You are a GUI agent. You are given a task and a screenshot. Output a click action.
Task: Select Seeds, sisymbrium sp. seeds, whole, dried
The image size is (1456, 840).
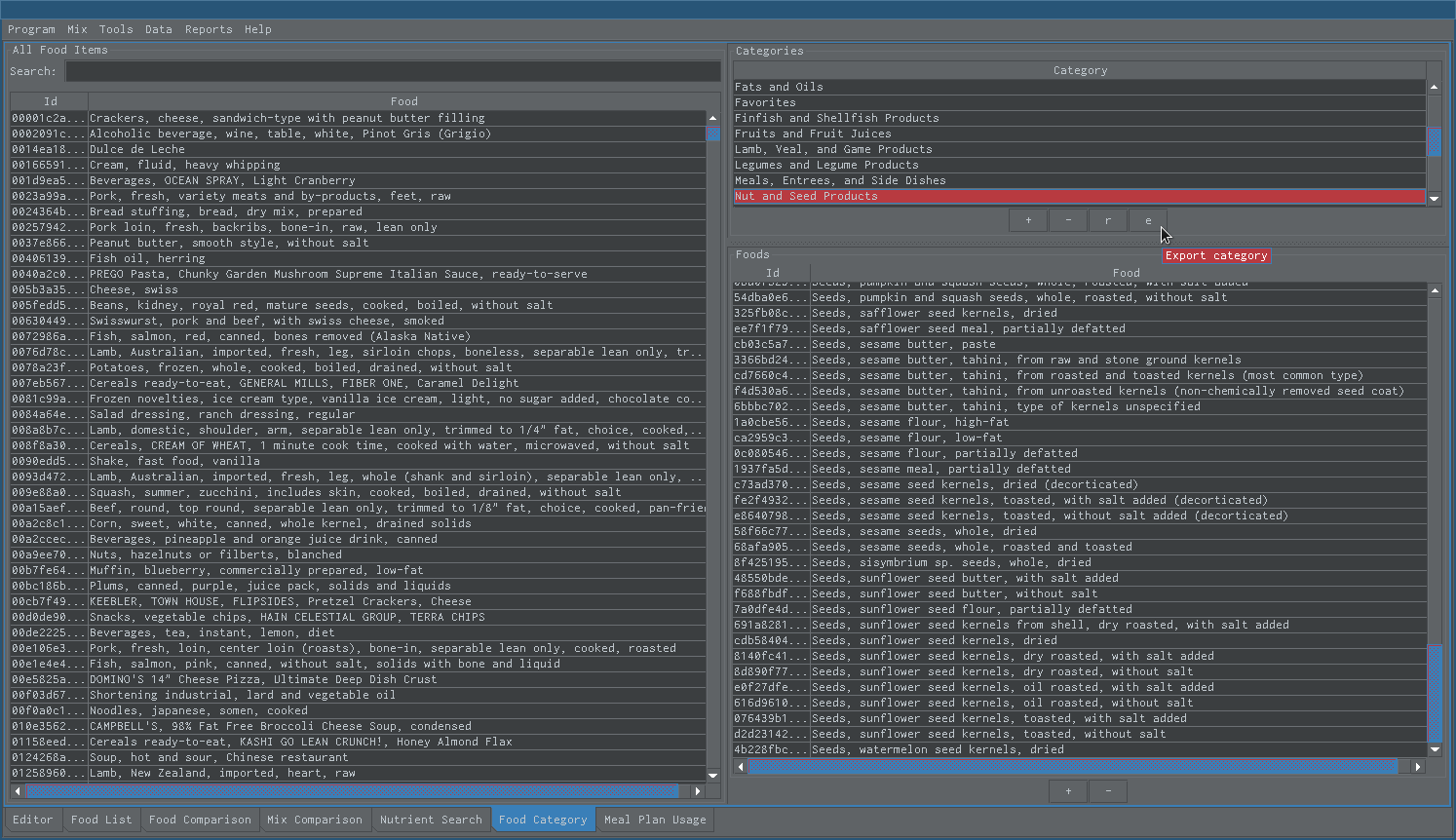(x=1080, y=562)
